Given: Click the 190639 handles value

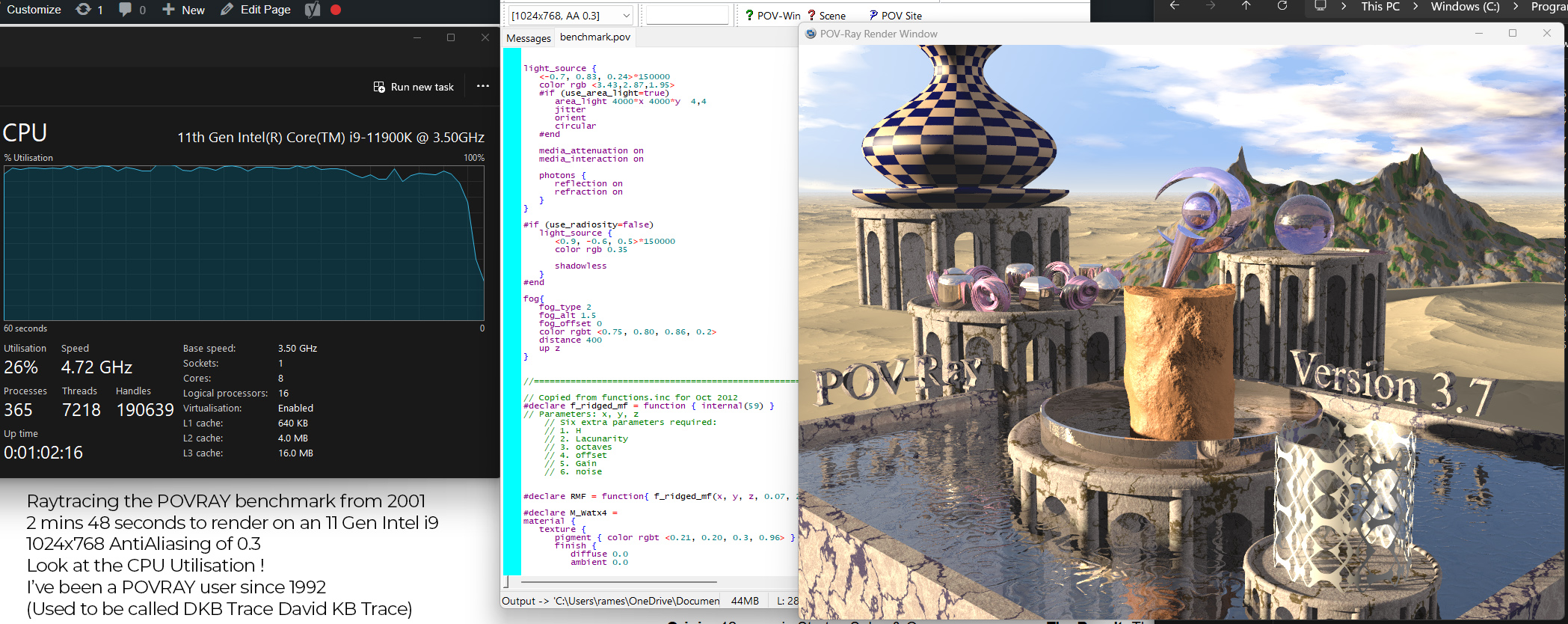Looking at the screenshot, I should click(x=145, y=410).
